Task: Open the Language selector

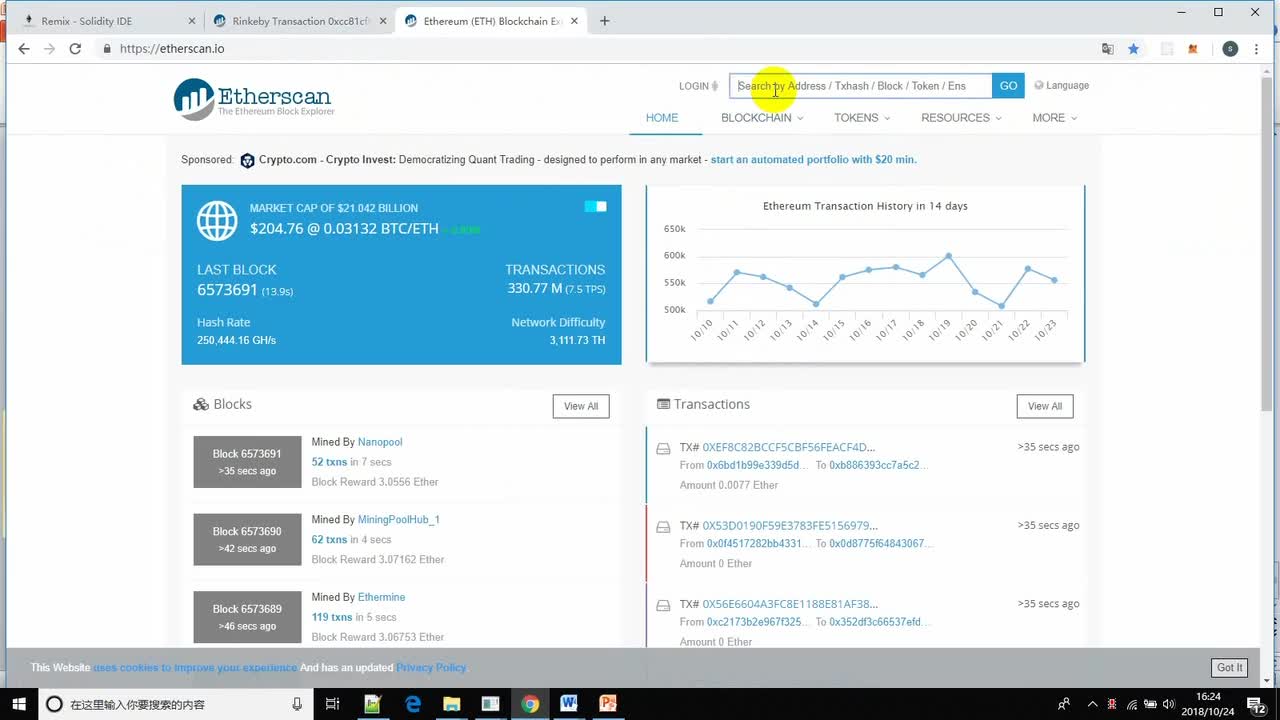Action: (1062, 86)
